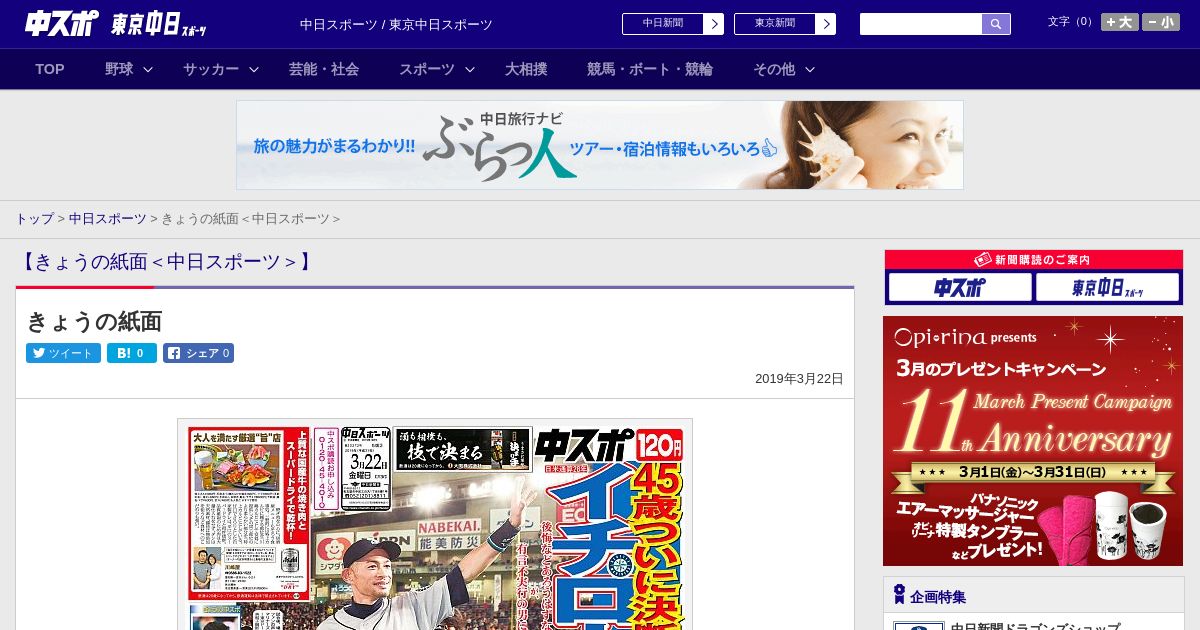Viewport: 1200px width, 630px height.
Task: Open the 東京新聞 site link button
Action: 774,24
